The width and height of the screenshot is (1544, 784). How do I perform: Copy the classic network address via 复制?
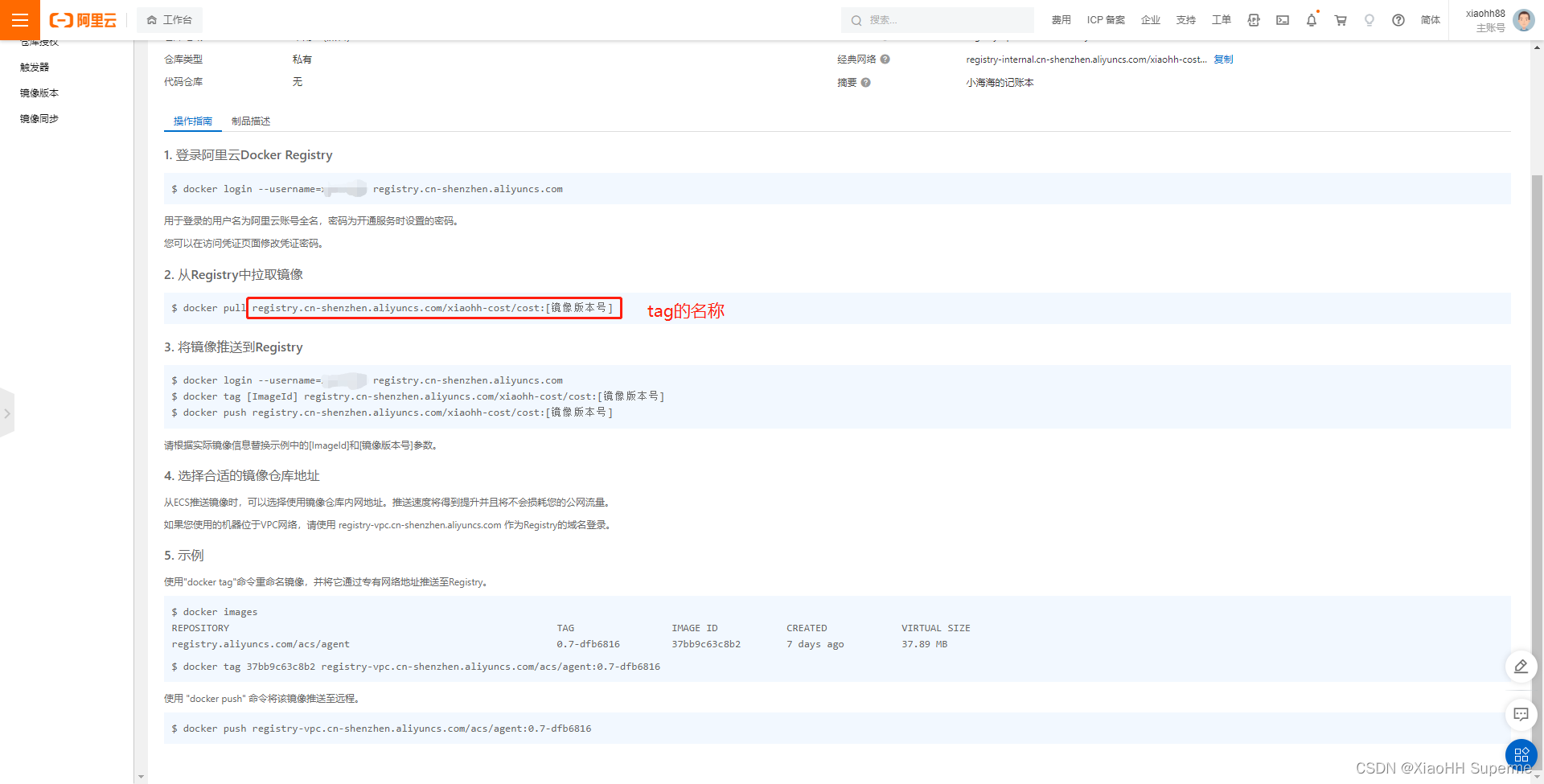click(1223, 60)
